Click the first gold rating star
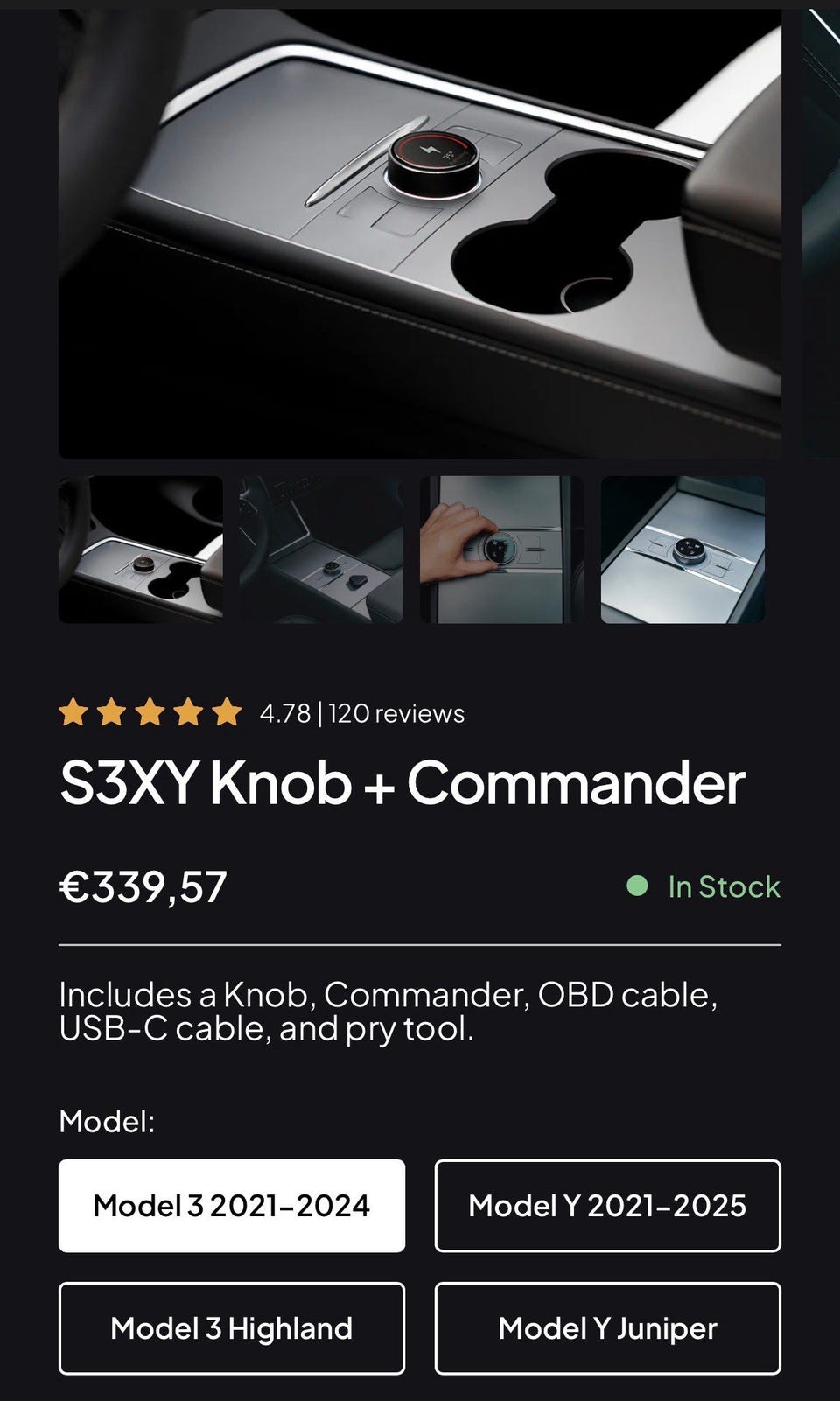 click(73, 713)
